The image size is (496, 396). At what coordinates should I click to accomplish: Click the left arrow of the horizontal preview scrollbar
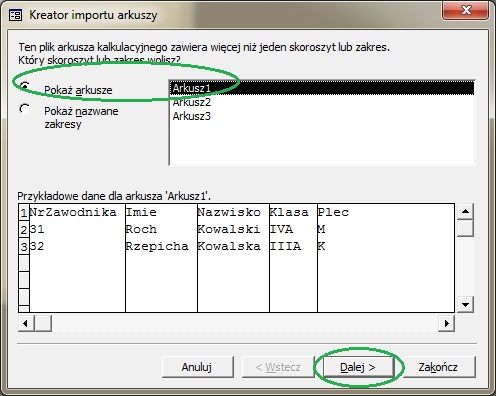[x=26, y=323]
